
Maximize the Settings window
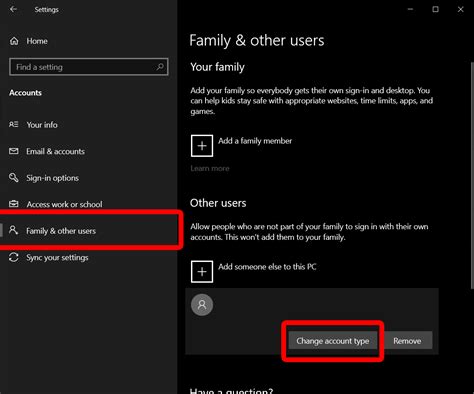point(435,9)
